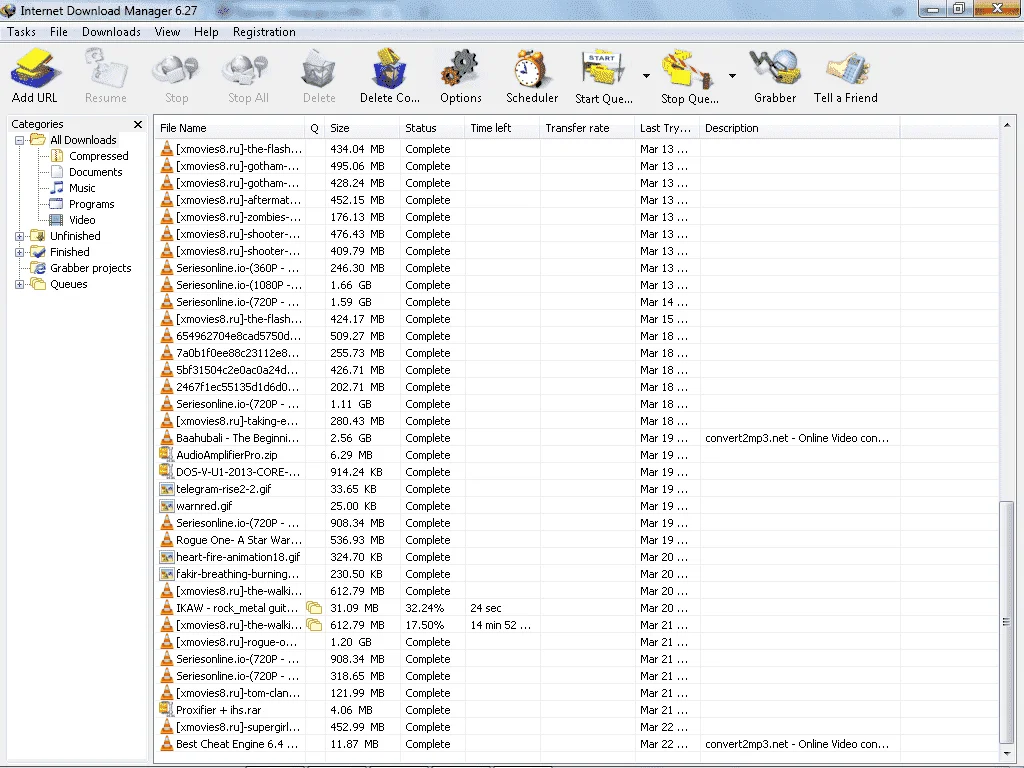Click archive icon of Proxifier + ihs.rar
Screen dimensions: 1024x768
(x=167, y=709)
